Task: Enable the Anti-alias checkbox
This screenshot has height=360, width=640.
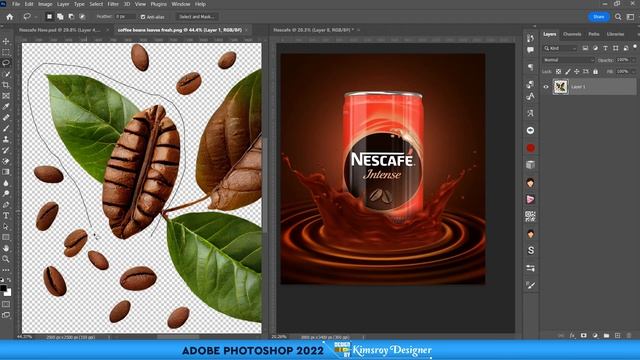Action: 143,17
